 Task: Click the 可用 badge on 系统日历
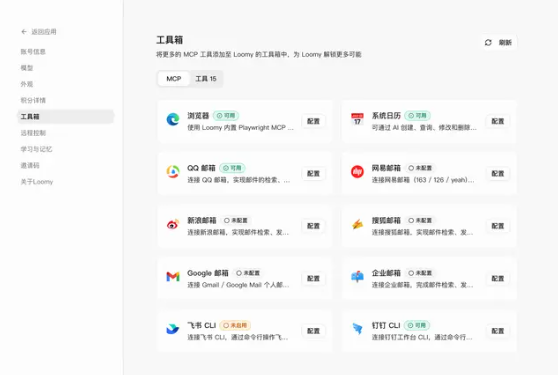click(417, 116)
